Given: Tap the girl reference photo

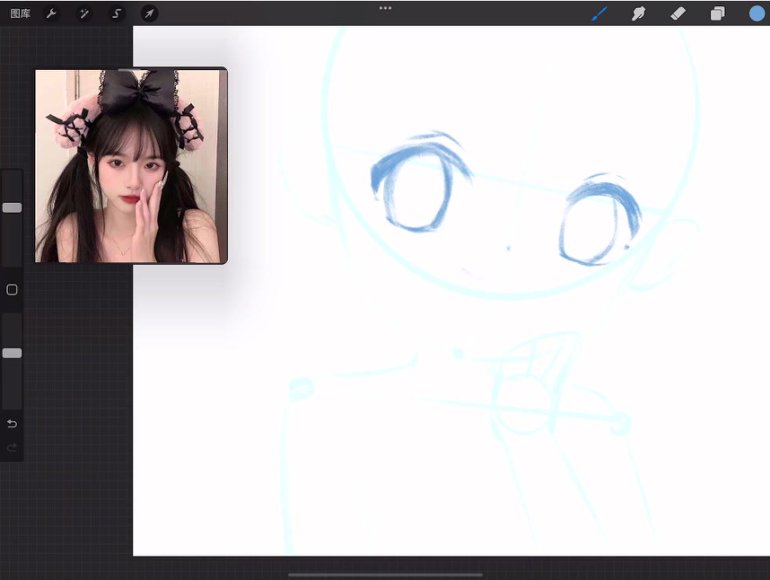Looking at the screenshot, I should pos(131,166).
